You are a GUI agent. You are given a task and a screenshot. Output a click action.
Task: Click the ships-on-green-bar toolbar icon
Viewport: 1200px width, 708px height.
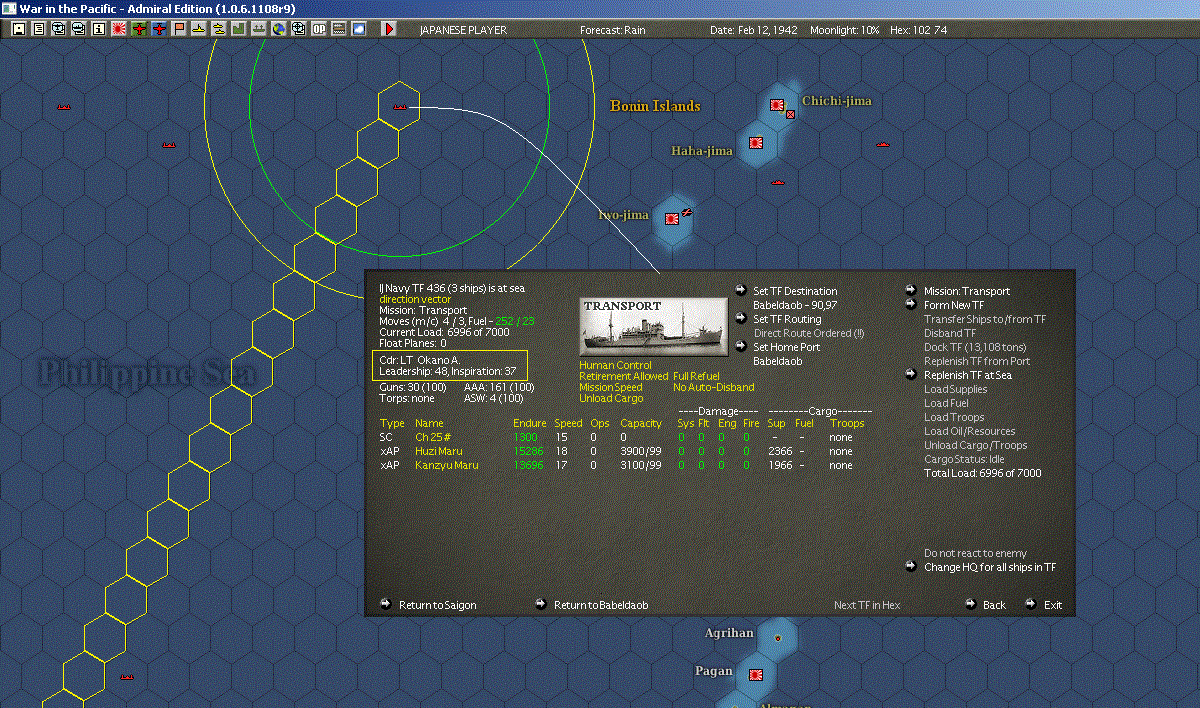[x=259, y=29]
